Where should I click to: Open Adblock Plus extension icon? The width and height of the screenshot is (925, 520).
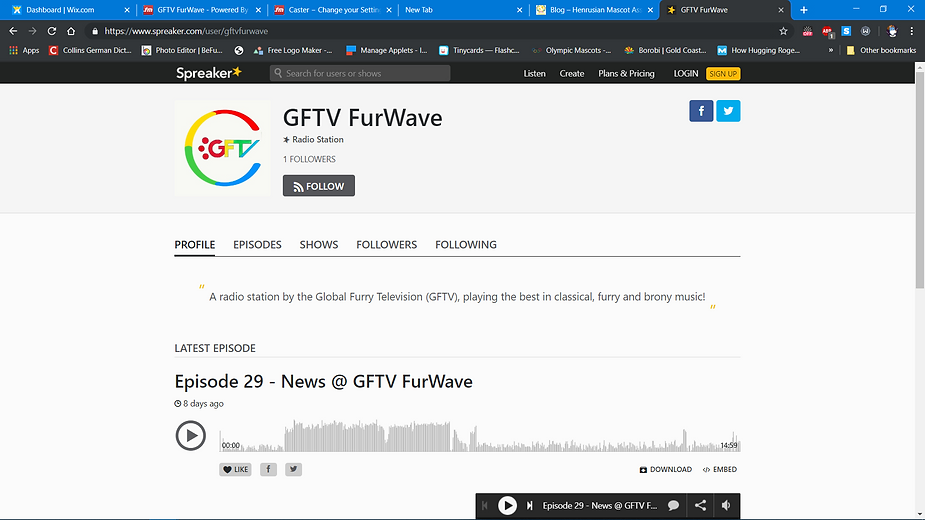click(827, 31)
